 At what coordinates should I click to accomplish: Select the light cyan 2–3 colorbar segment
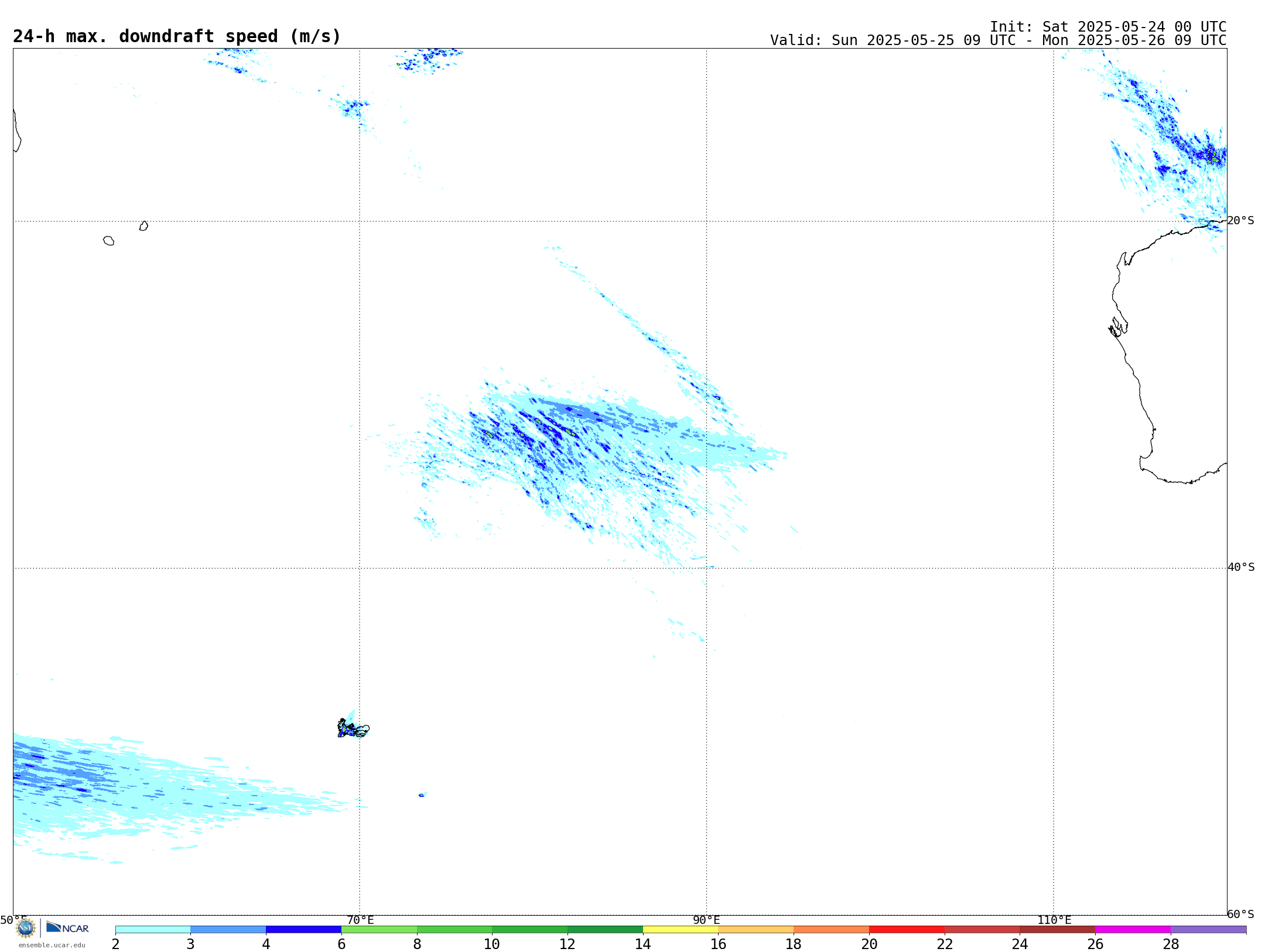(153, 930)
